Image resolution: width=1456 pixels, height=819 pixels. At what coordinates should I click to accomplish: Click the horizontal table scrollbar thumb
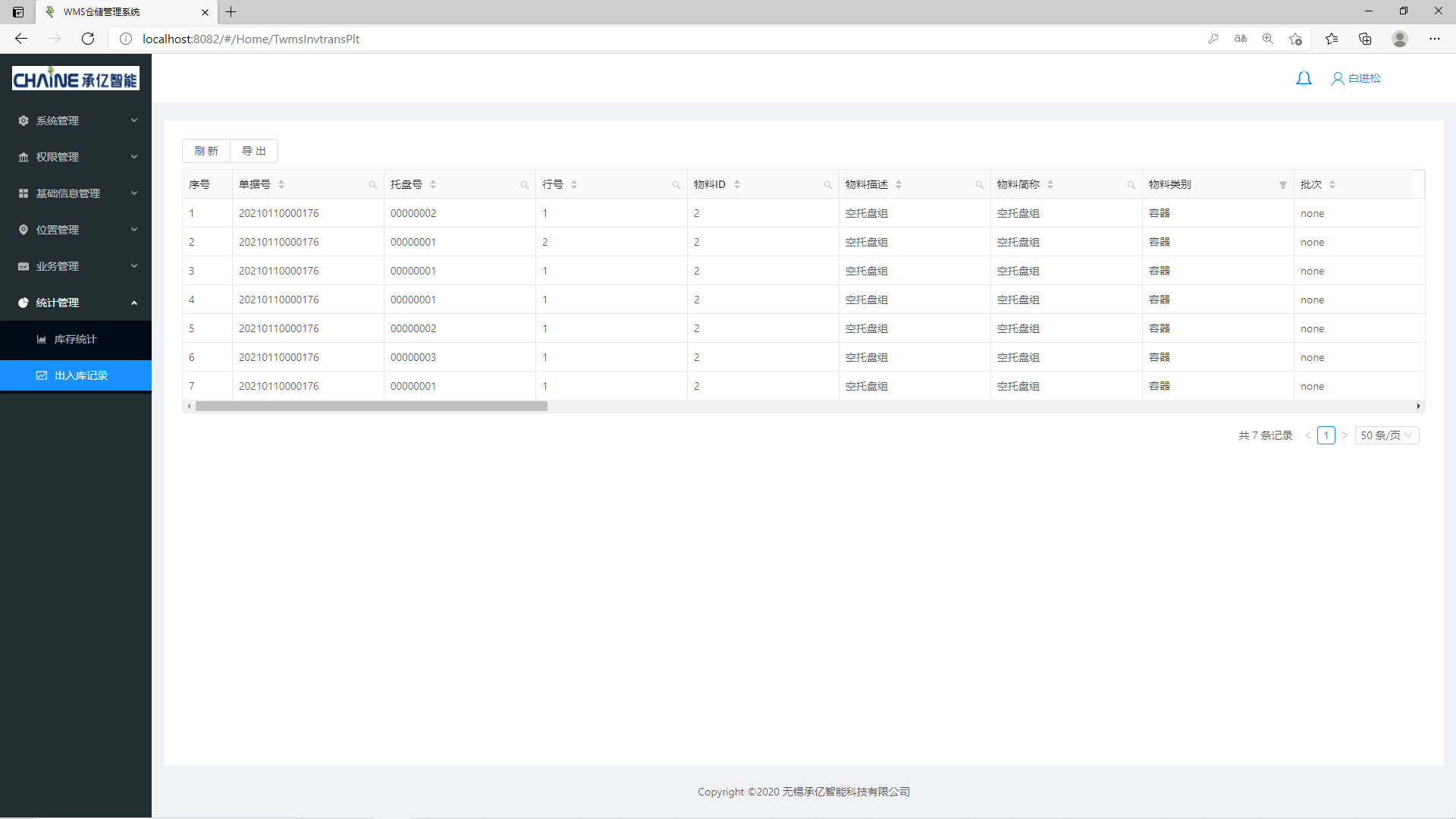click(372, 406)
